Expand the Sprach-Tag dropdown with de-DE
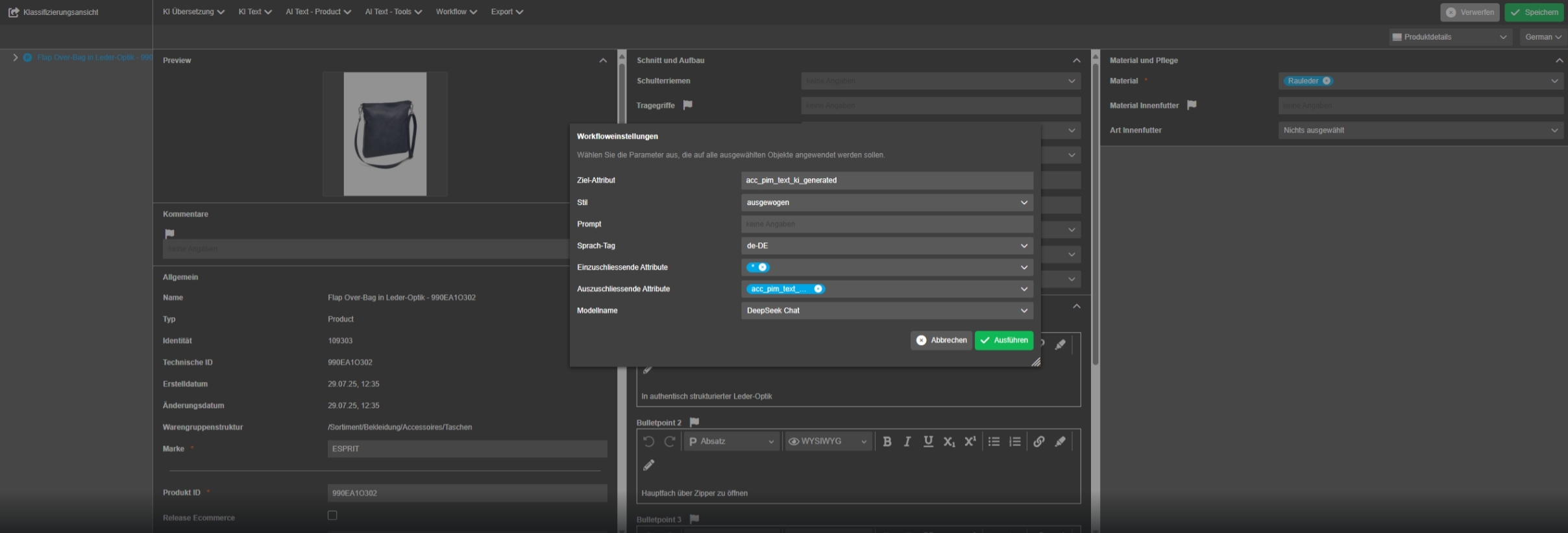 [x=887, y=246]
